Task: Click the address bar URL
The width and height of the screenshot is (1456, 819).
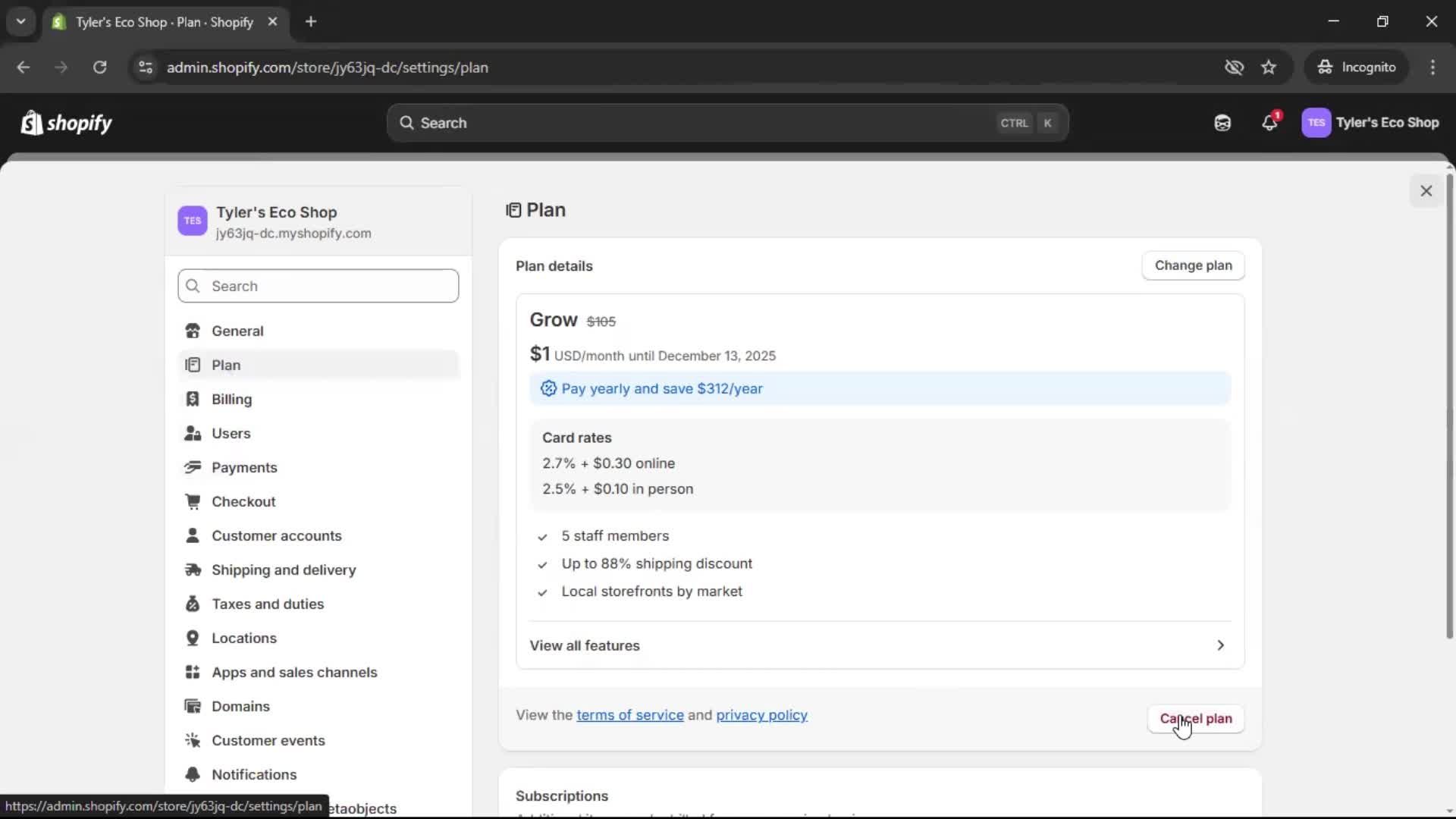Action: click(328, 67)
